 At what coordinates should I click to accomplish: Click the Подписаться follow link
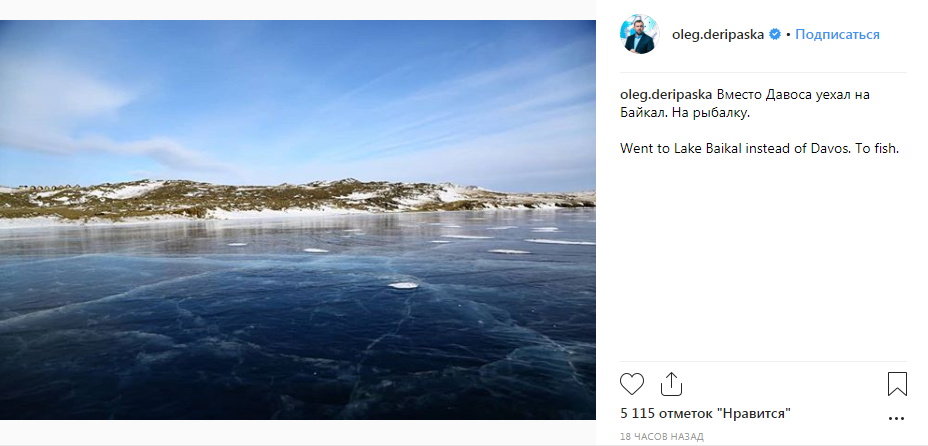point(837,35)
